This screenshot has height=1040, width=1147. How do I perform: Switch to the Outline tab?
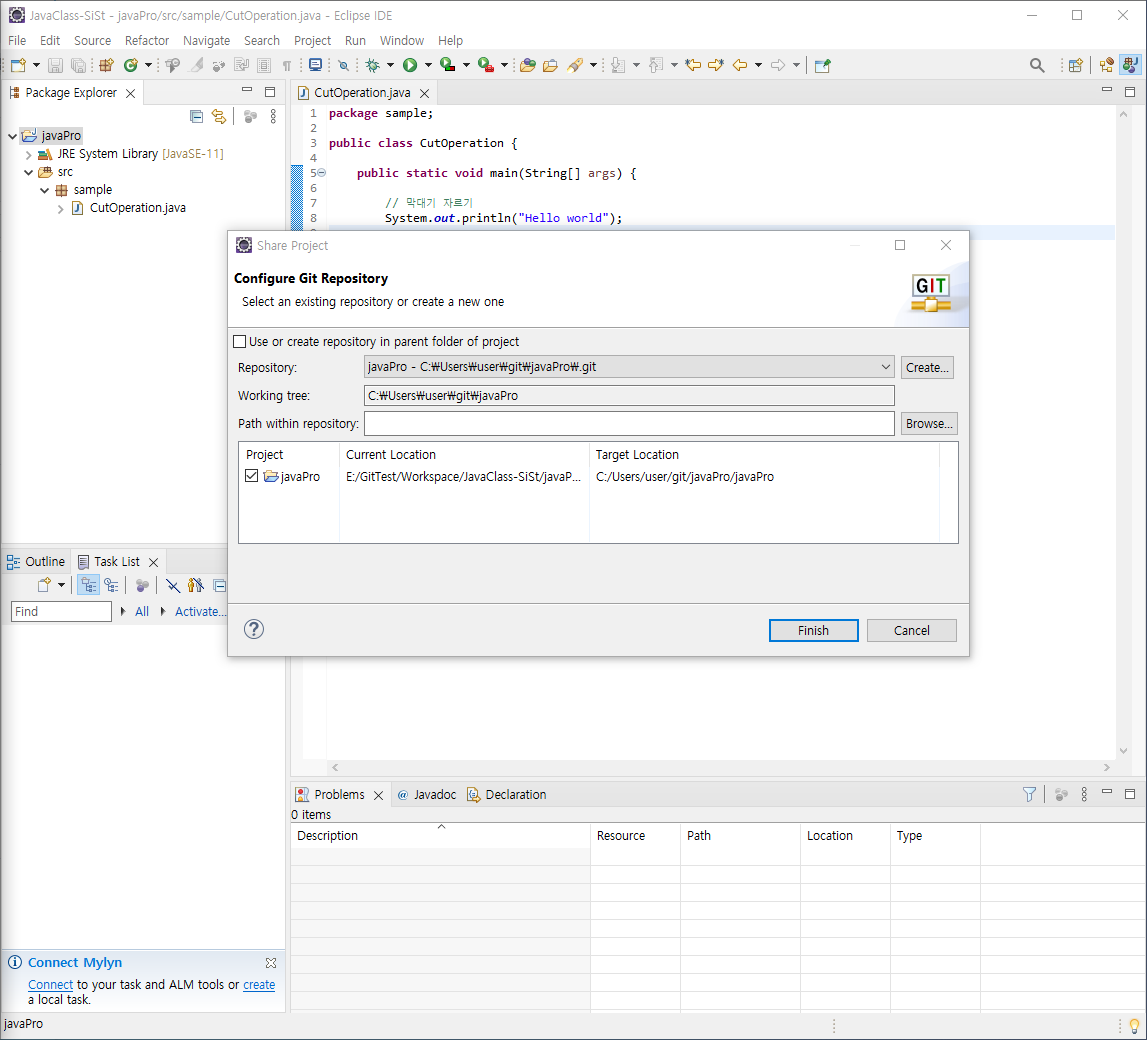click(36, 562)
